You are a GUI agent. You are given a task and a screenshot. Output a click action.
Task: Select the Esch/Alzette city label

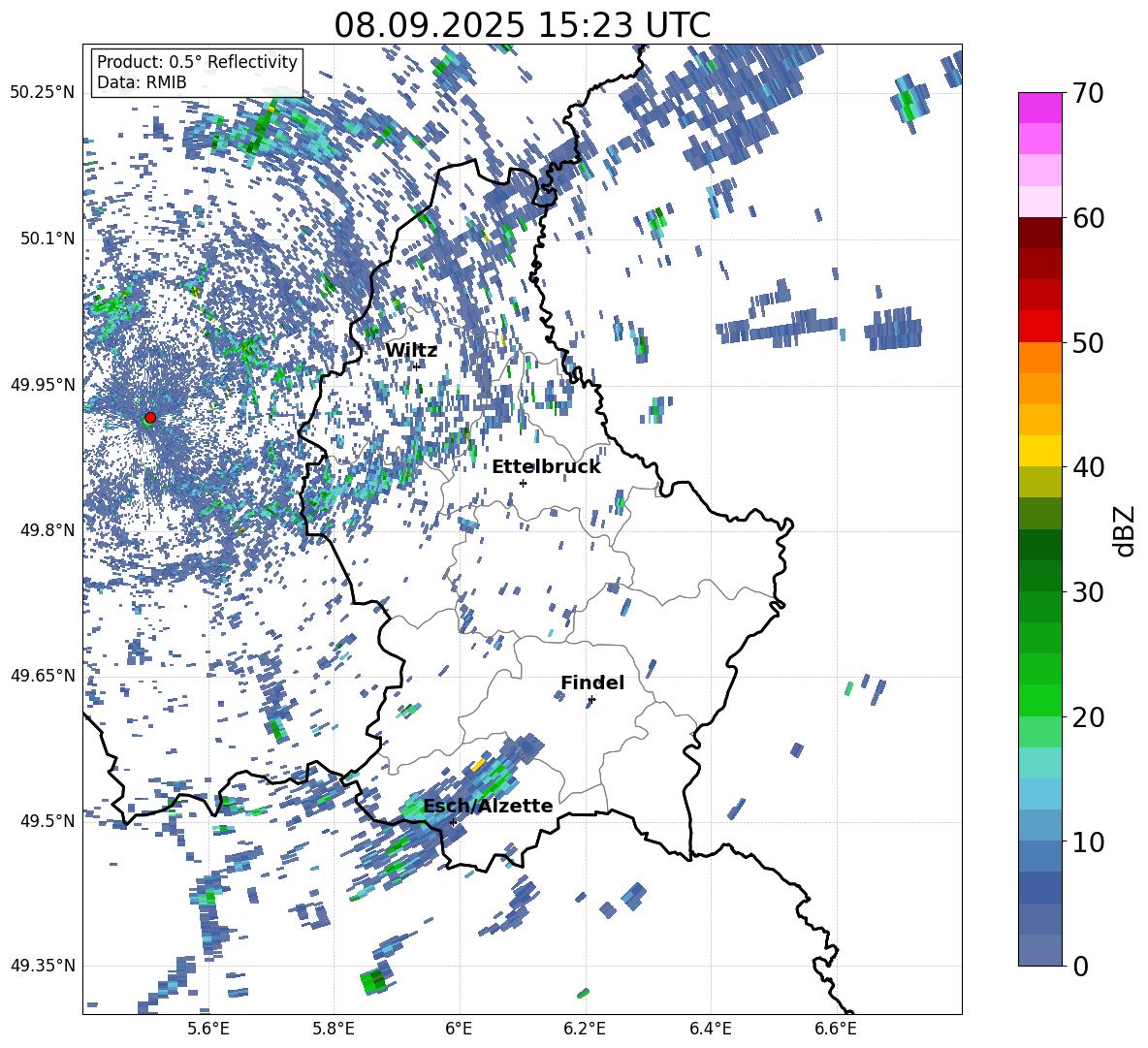488,806
